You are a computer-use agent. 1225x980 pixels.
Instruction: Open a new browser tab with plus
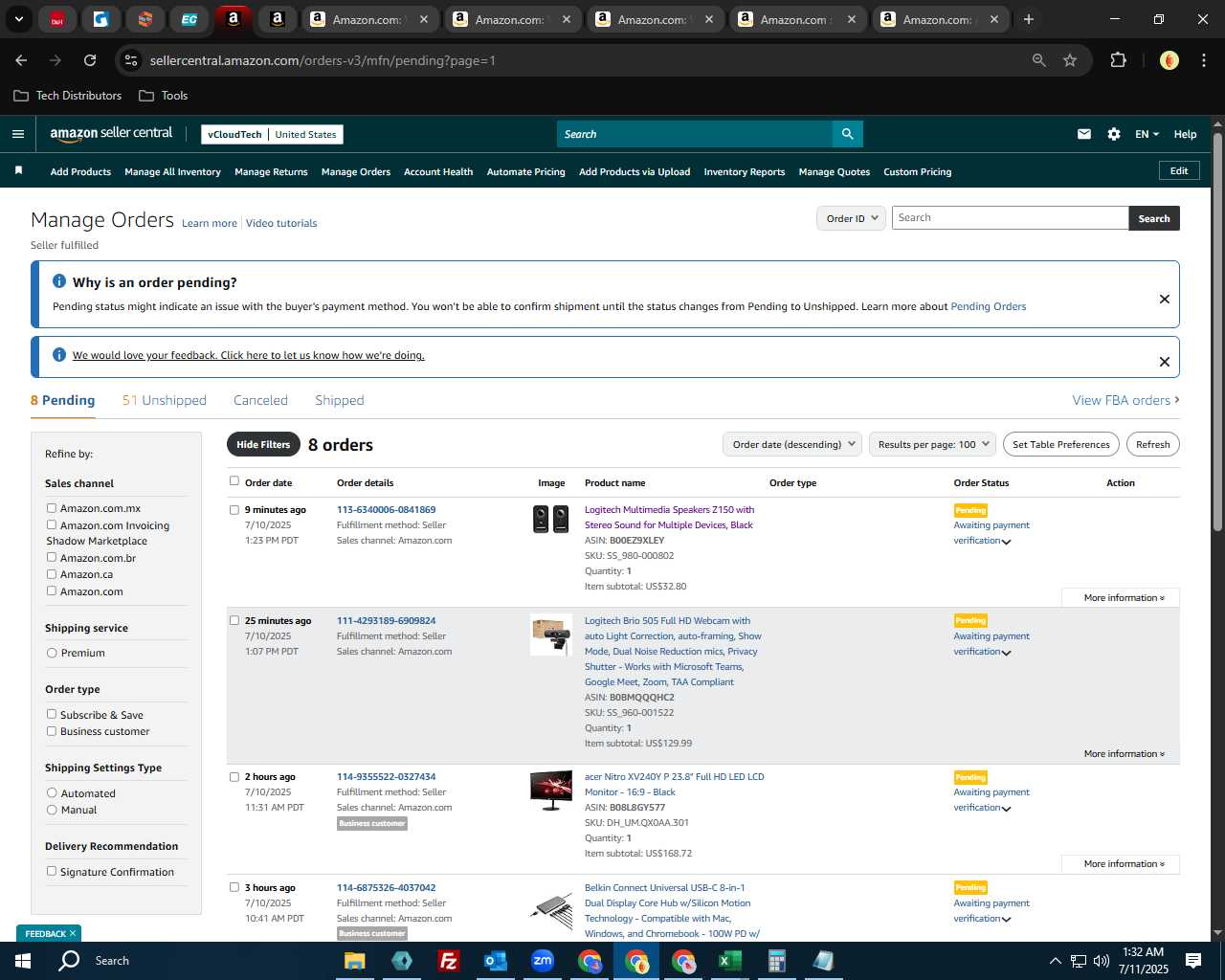pyautogui.click(x=1029, y=19)
